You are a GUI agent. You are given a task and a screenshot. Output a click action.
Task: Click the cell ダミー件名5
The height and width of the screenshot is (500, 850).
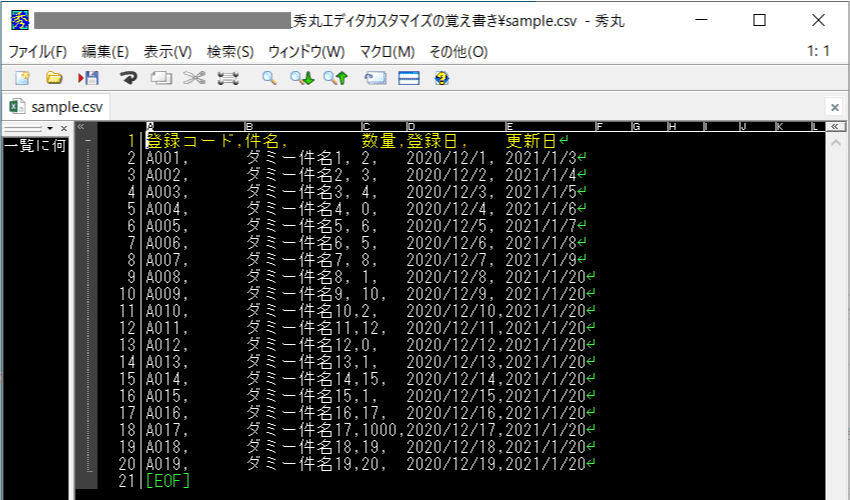coord(294,226)
